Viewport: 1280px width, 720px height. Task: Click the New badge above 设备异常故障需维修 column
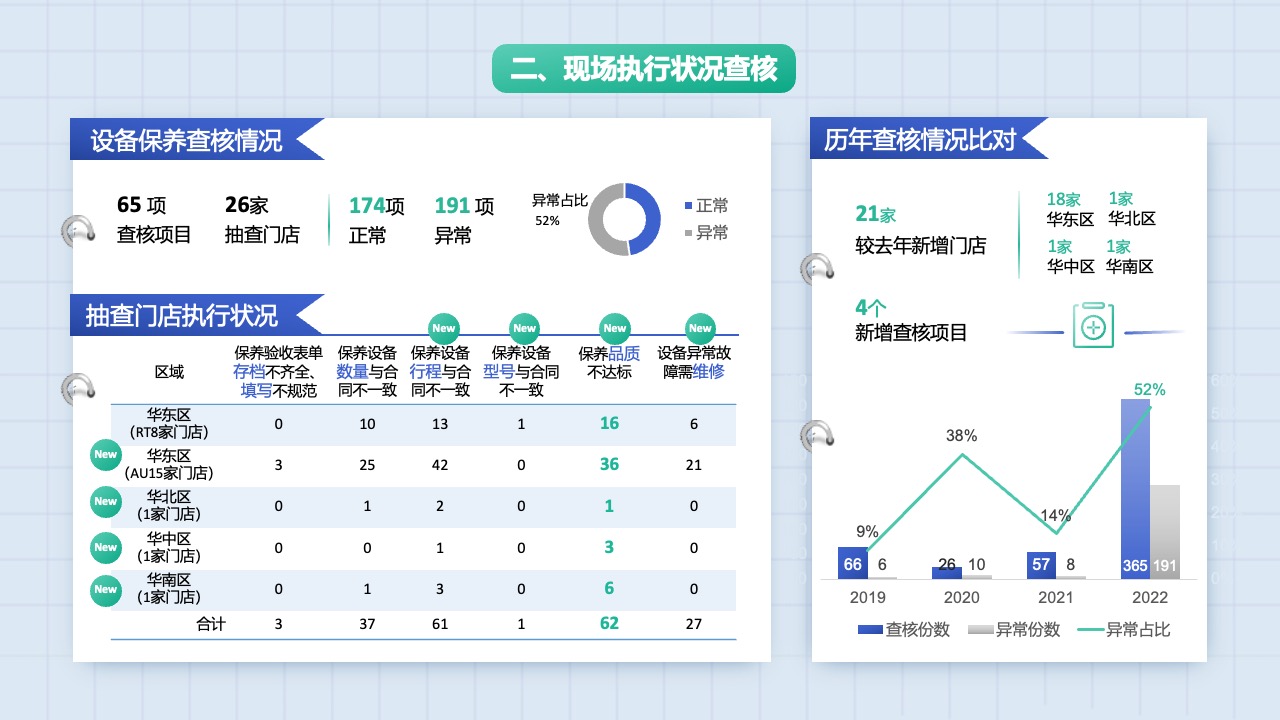click(700, 328)
